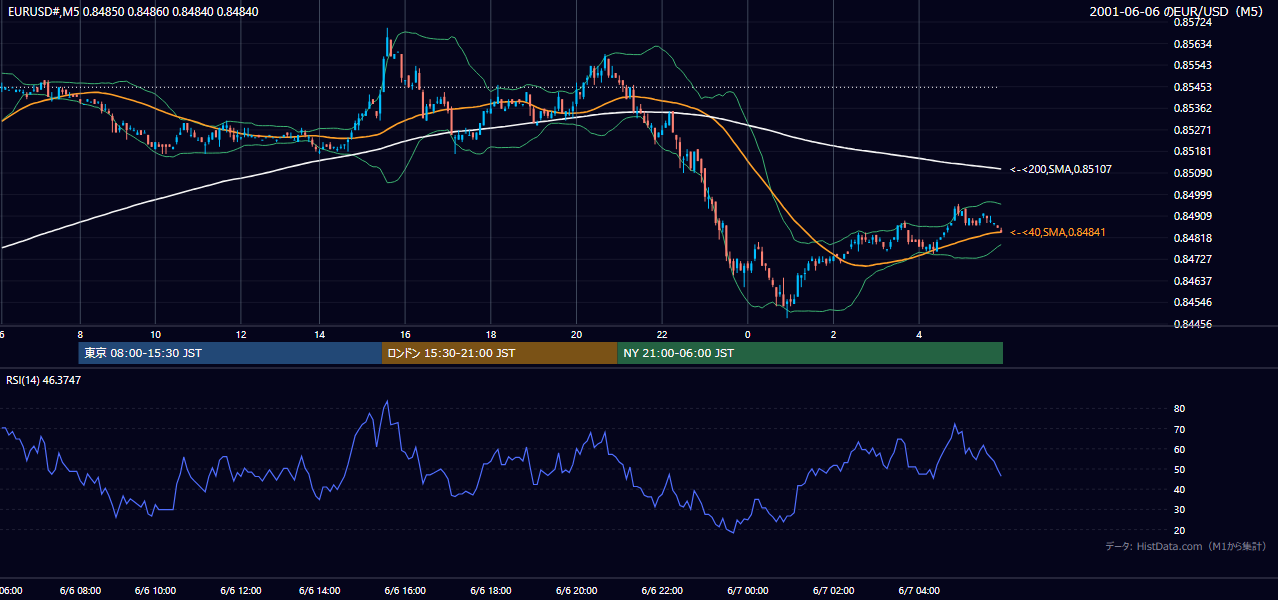1278x600 pixels.
Task: Click RSI axis level 50
Action: tap(1179, 469)
